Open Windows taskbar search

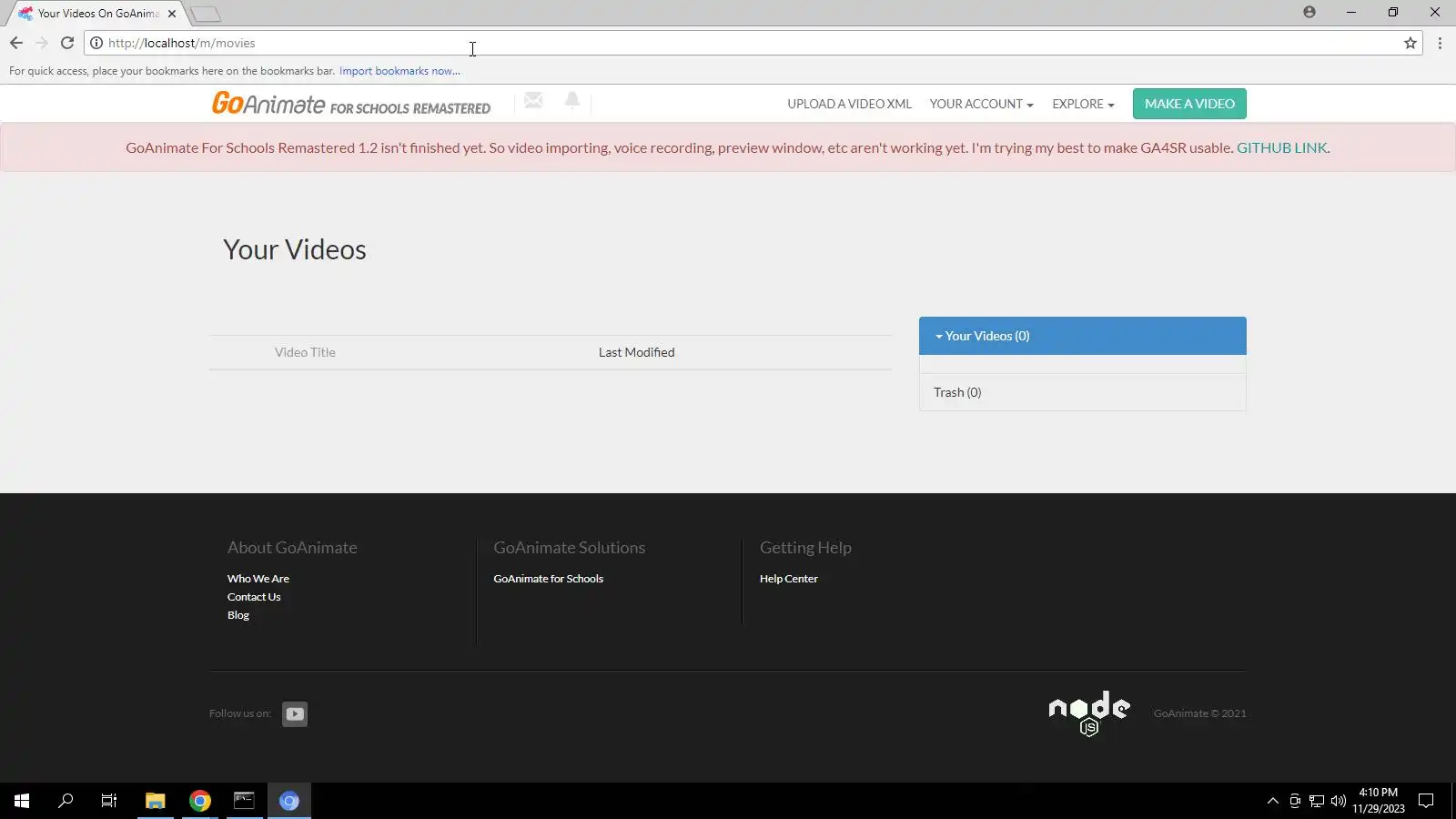pos(66,801)
